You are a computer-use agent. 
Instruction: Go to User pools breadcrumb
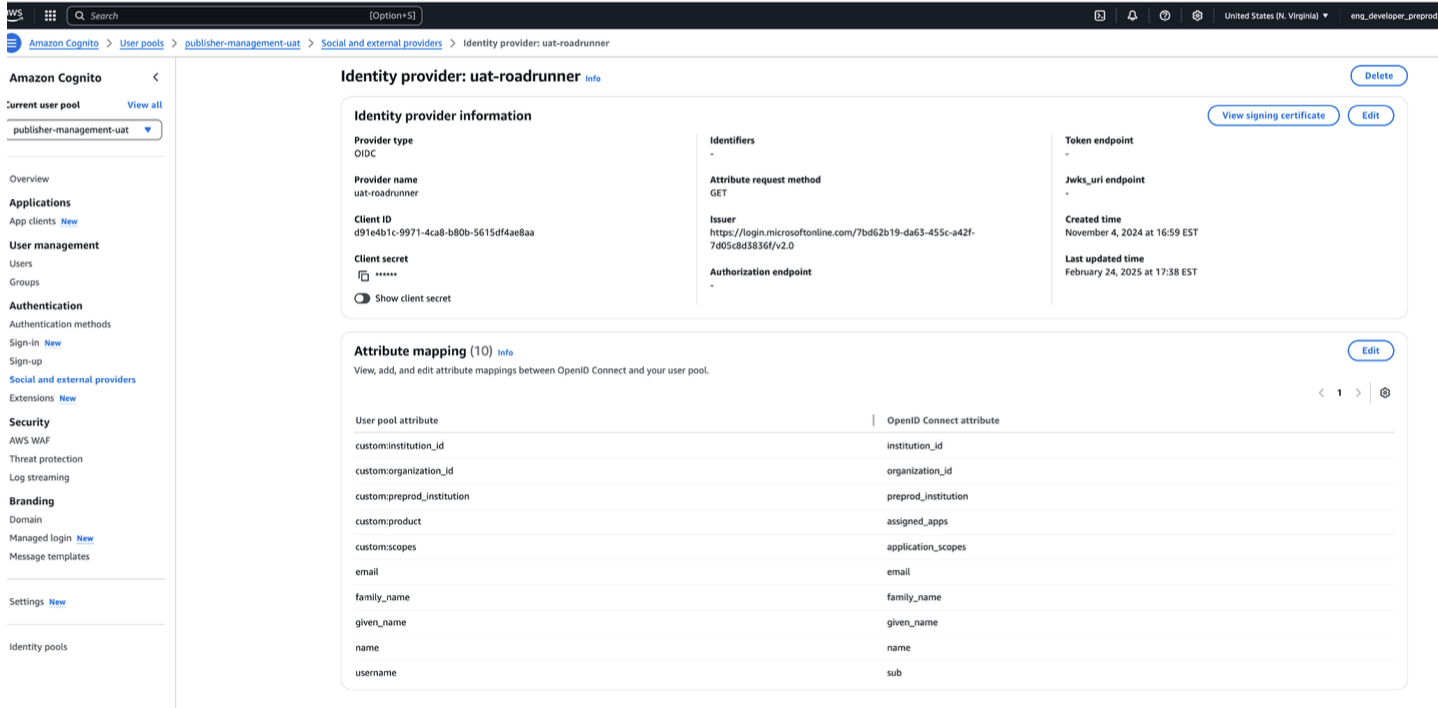[142, 43]
